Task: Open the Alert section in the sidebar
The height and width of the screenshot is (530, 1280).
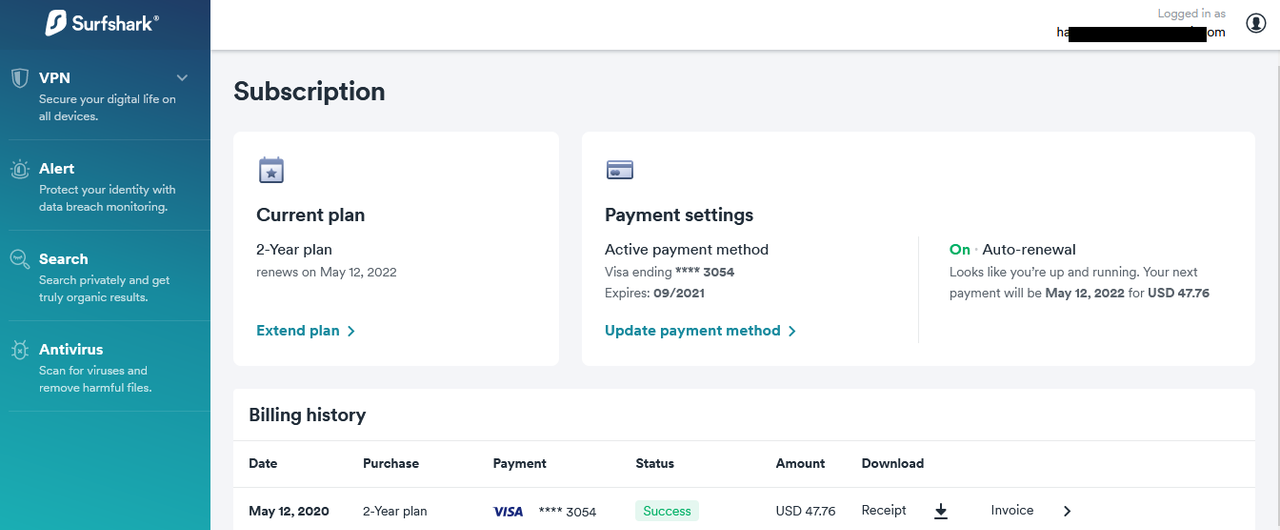Action: point(105,186)
